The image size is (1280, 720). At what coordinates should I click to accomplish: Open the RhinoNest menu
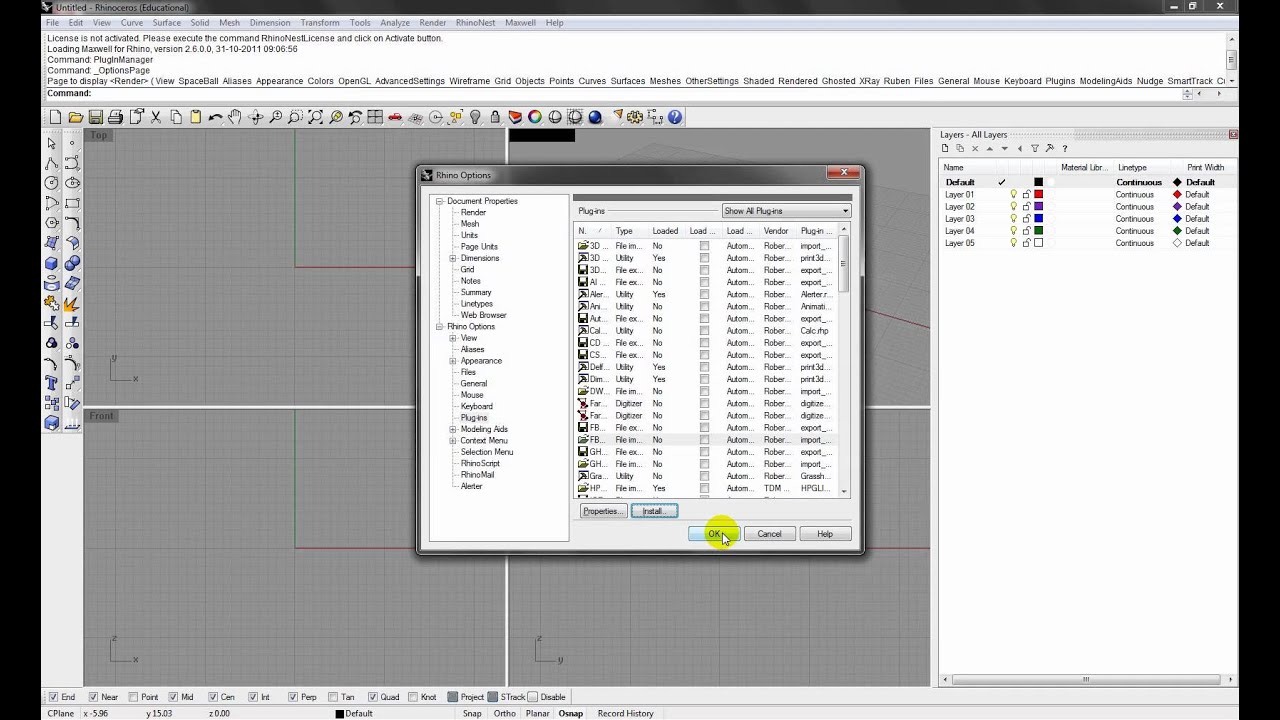(476, 23)
